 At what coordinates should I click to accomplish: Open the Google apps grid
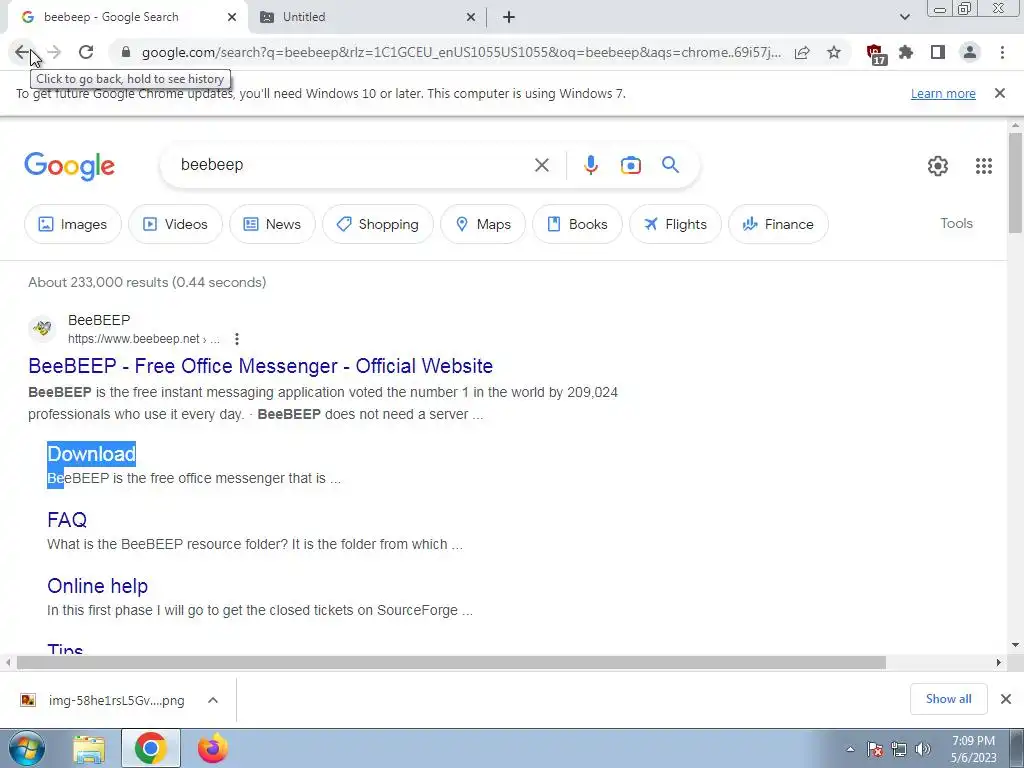[984, 166]
